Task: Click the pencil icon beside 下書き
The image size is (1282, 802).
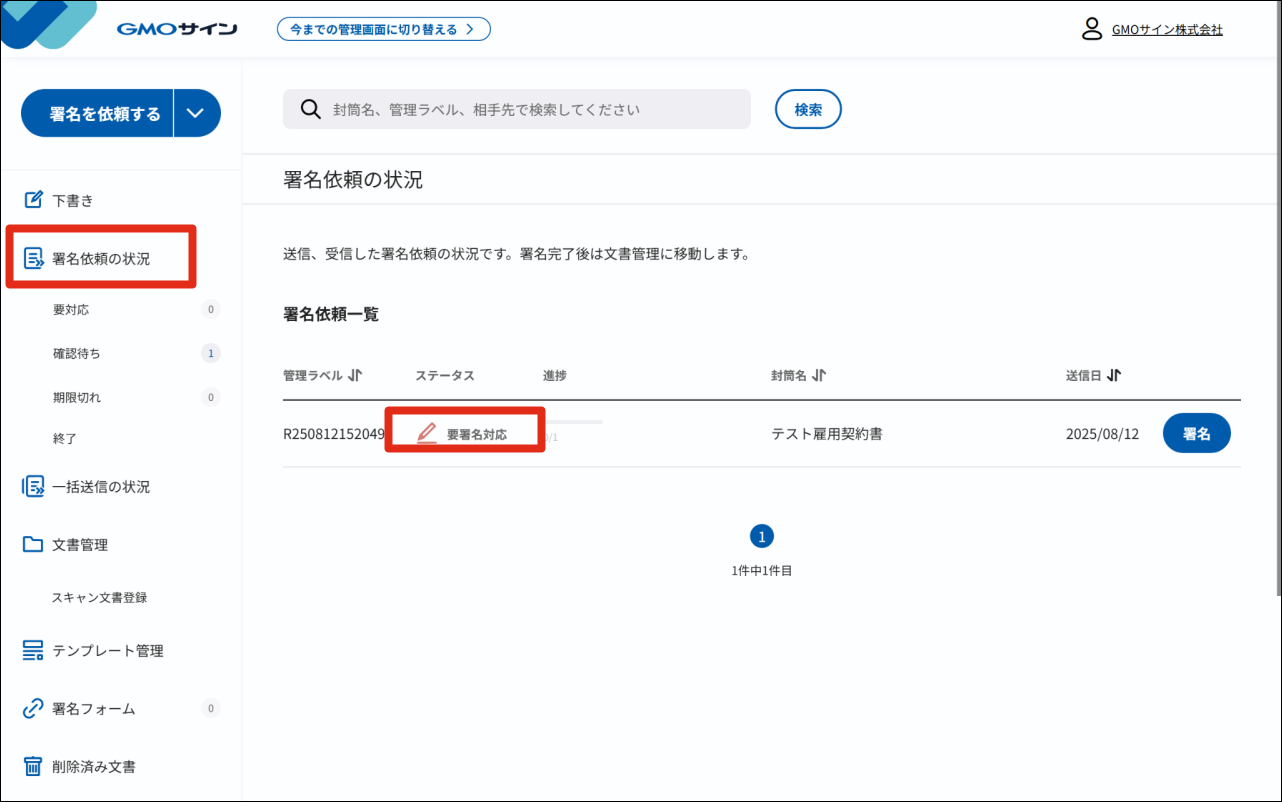Action: 34,200
